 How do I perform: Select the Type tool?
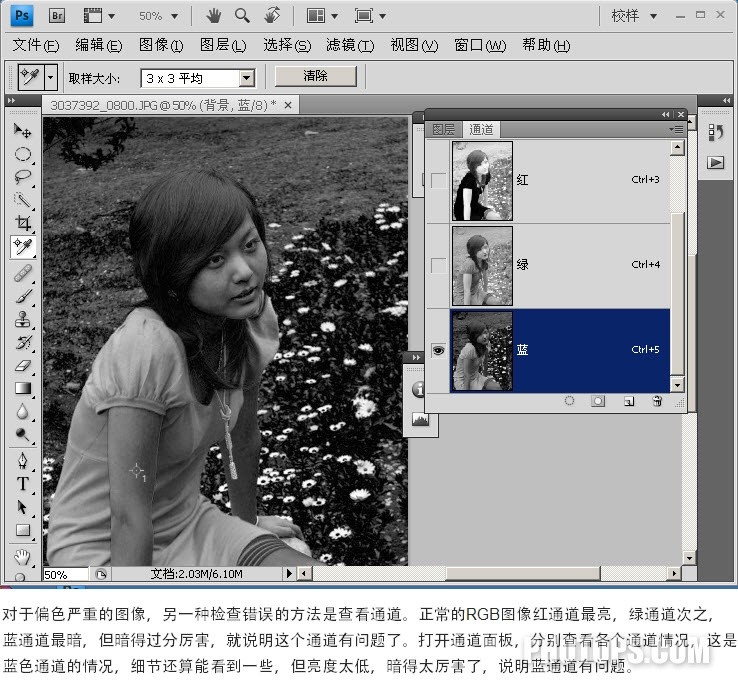[22, 484]
